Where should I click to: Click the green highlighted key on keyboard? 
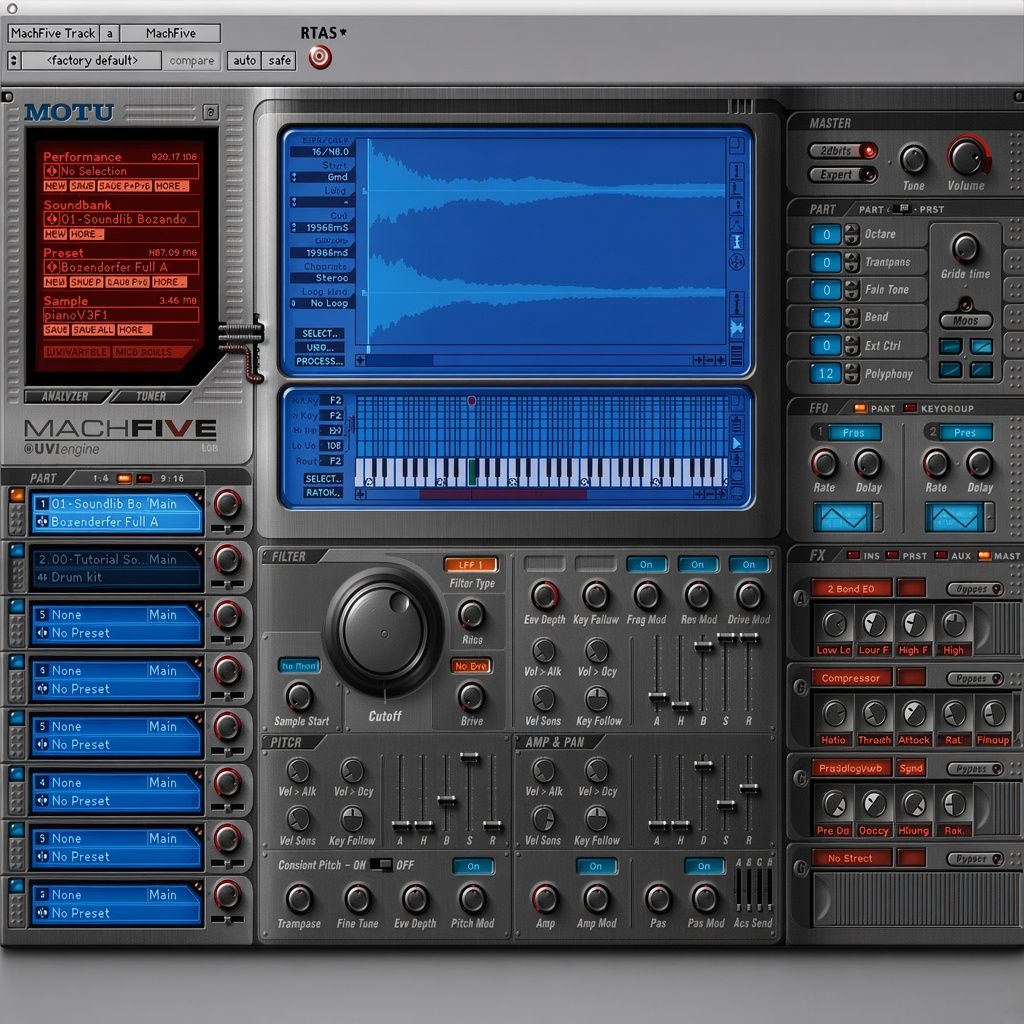point(472,472)
